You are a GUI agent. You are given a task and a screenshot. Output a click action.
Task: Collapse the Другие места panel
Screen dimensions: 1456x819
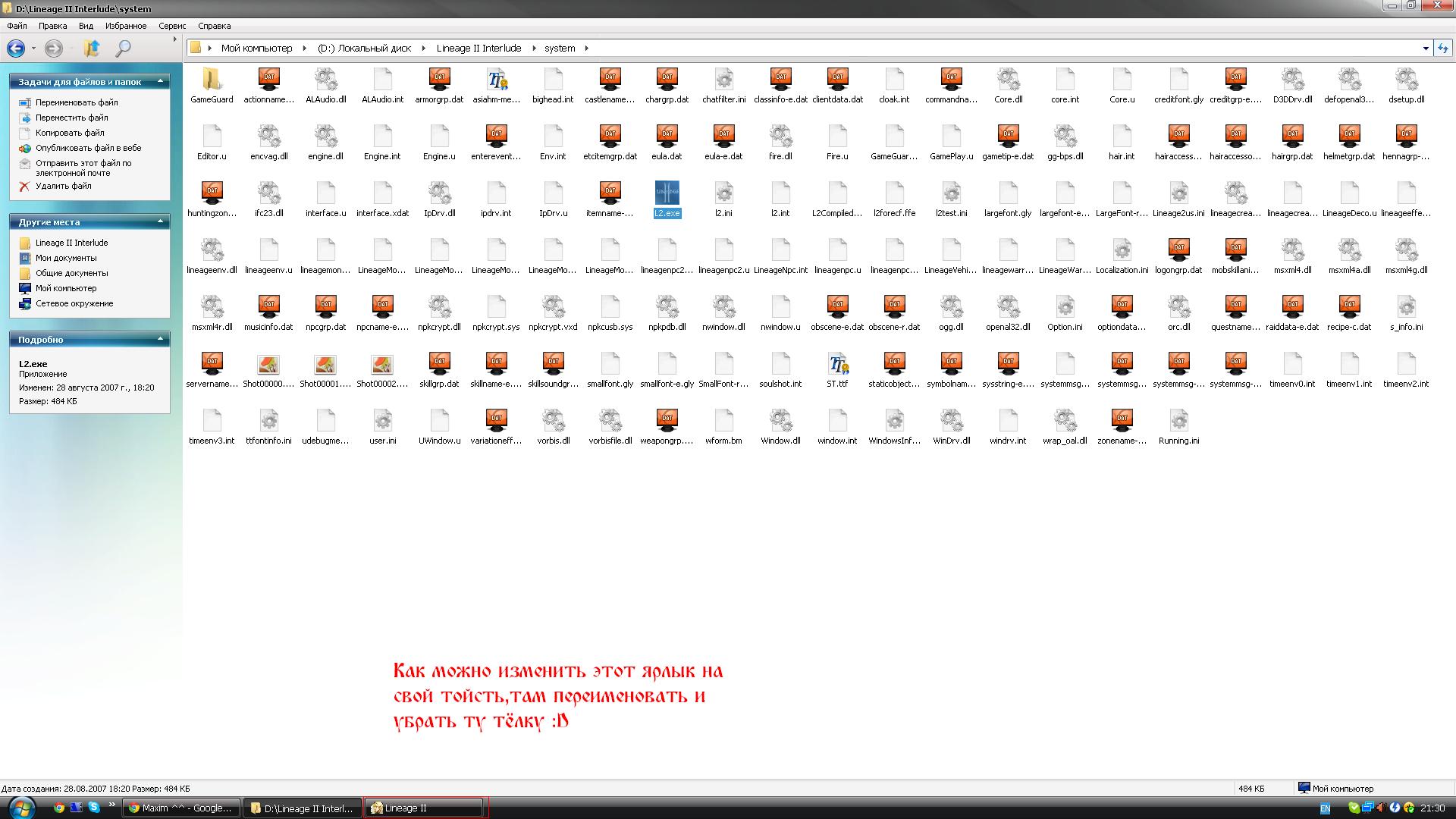tap(160, 221)
